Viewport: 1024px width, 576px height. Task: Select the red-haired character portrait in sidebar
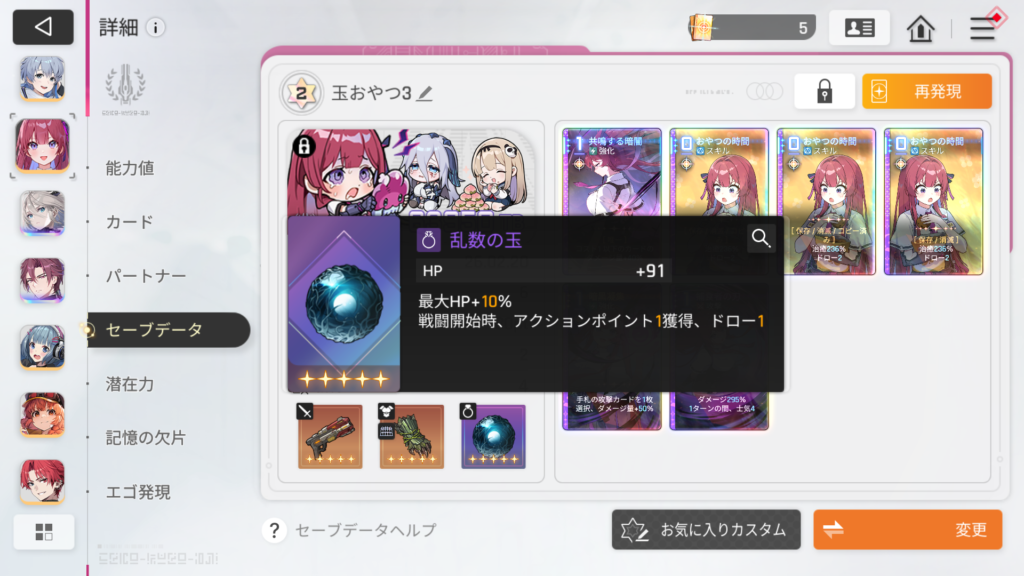[42, 145]
